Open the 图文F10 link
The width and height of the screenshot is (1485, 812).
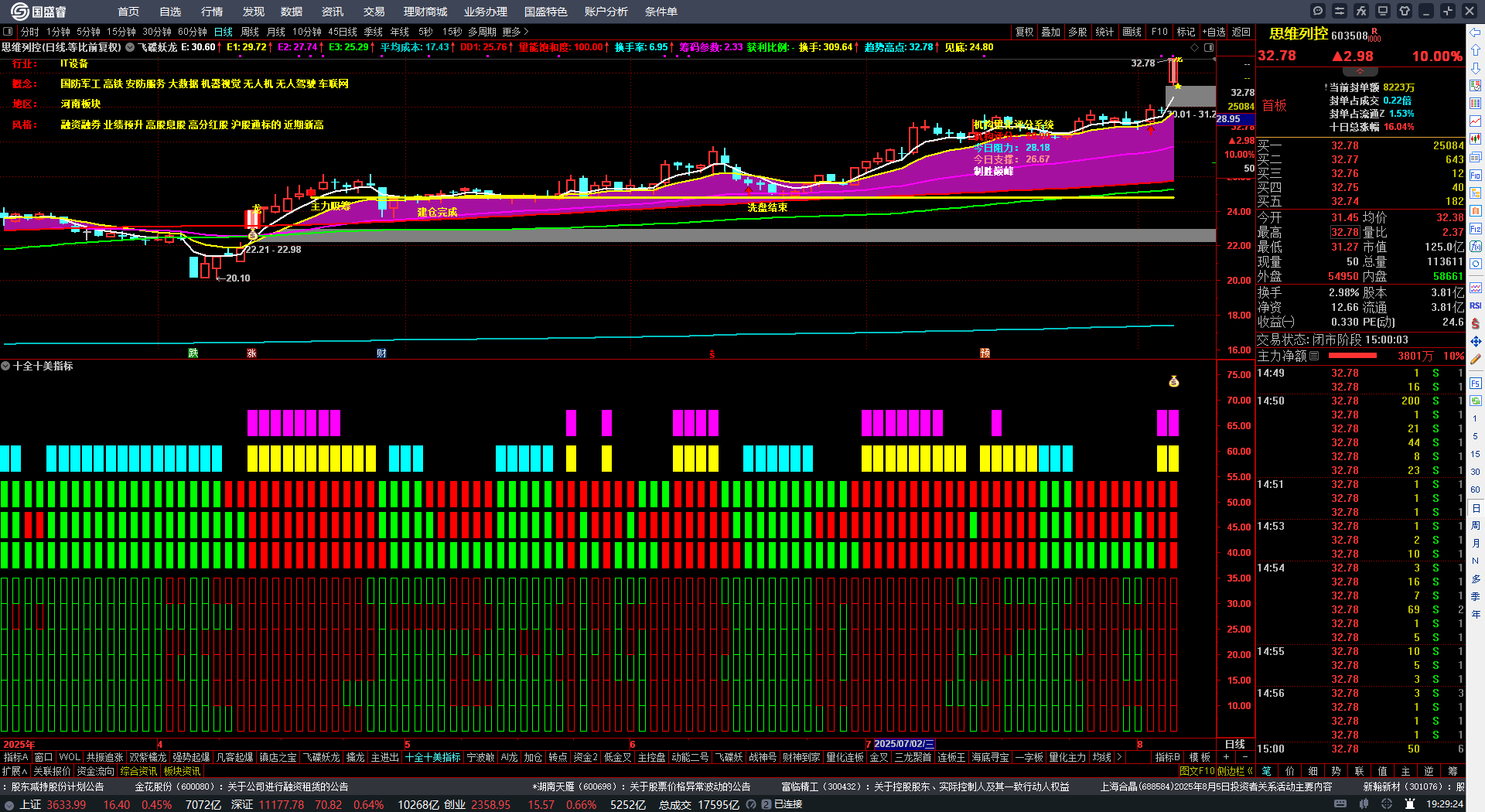pos(1197,771)
